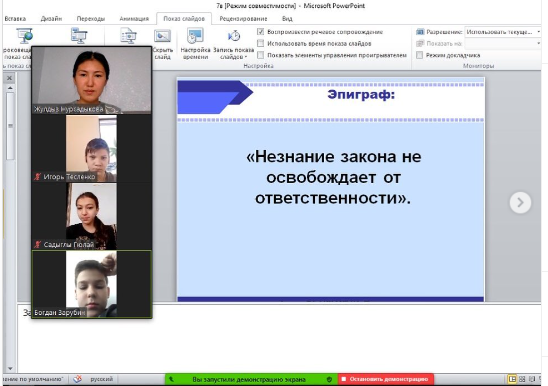
Task: Enable the use slide timings checkbox
Action: (260, 43)
